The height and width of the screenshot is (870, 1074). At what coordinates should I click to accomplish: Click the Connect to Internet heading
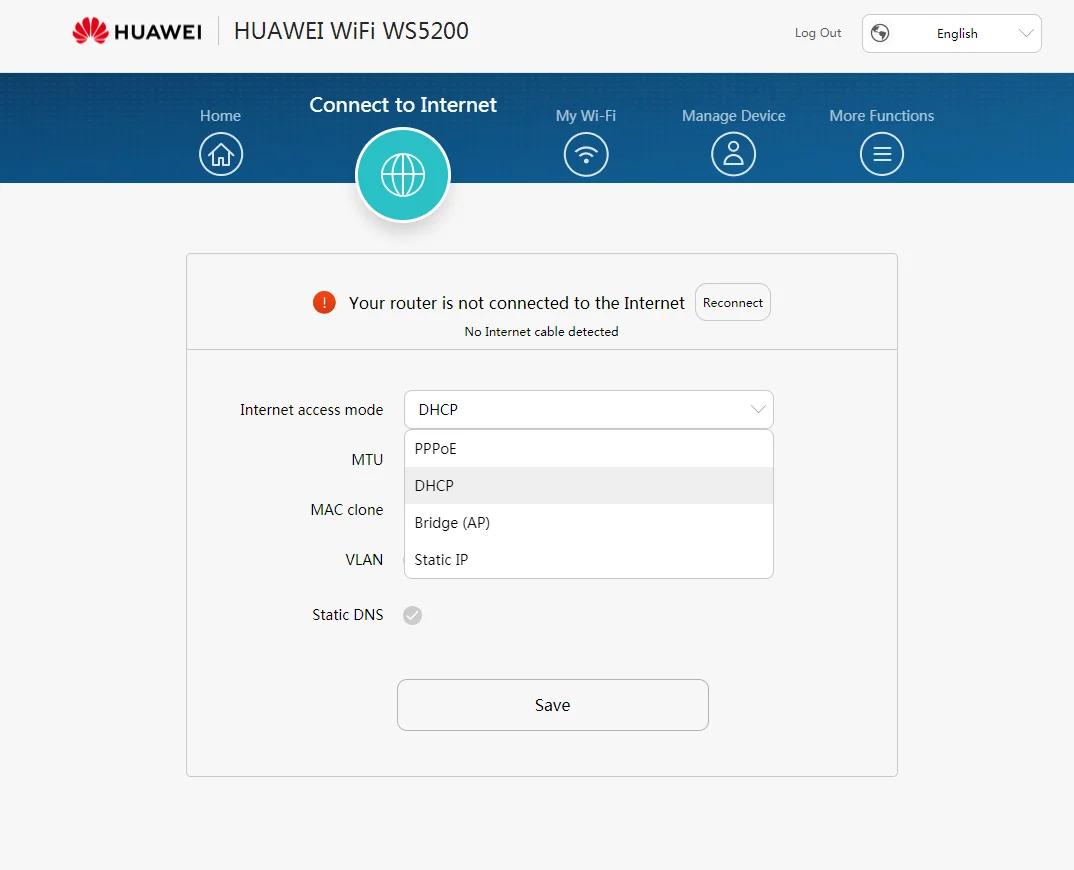point(403,105)
